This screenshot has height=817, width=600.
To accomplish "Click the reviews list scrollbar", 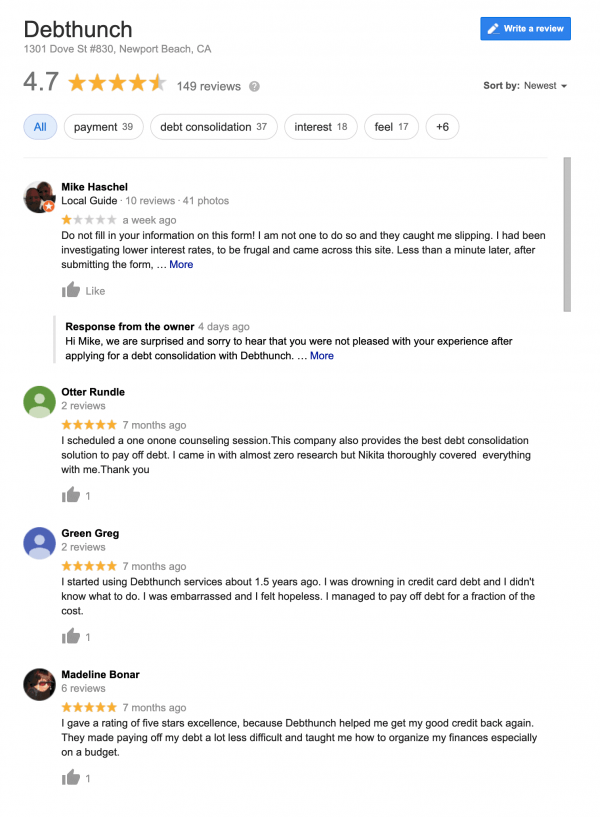I will click(x=567, y=235).
